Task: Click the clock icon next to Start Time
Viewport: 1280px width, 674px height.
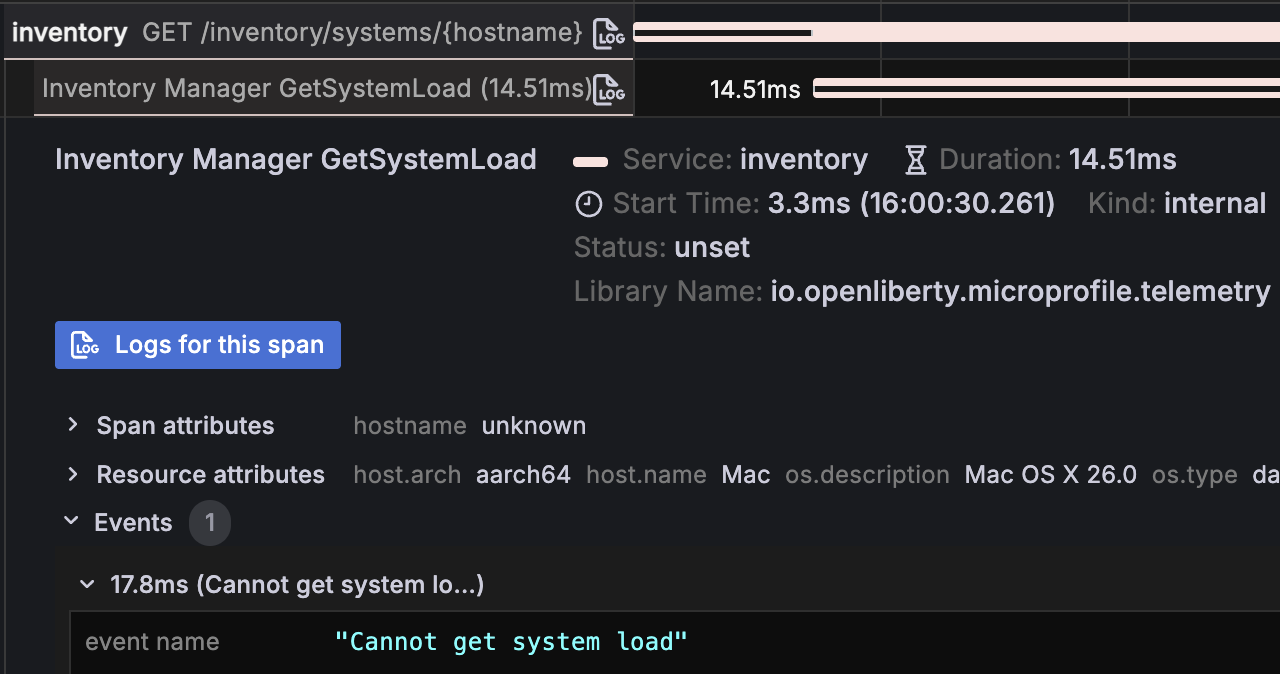Action: pos(589,203)
